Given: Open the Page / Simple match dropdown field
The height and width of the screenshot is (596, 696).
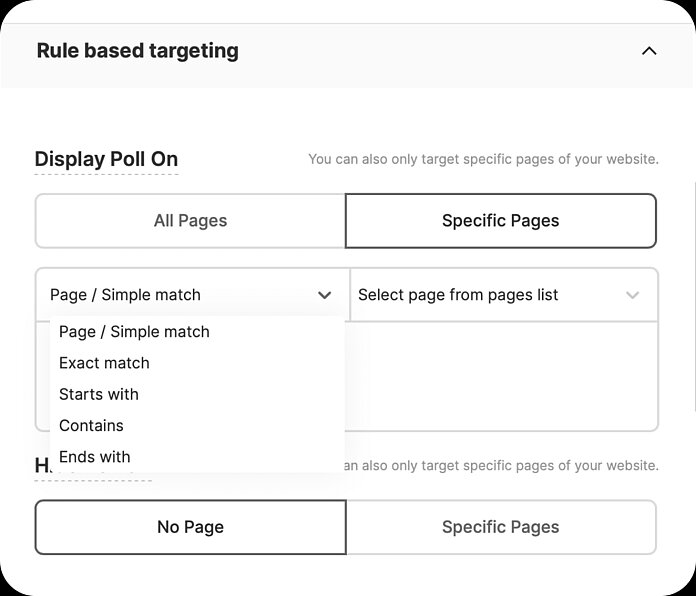Looking at the screenshot, I should [x=180, y=295].
